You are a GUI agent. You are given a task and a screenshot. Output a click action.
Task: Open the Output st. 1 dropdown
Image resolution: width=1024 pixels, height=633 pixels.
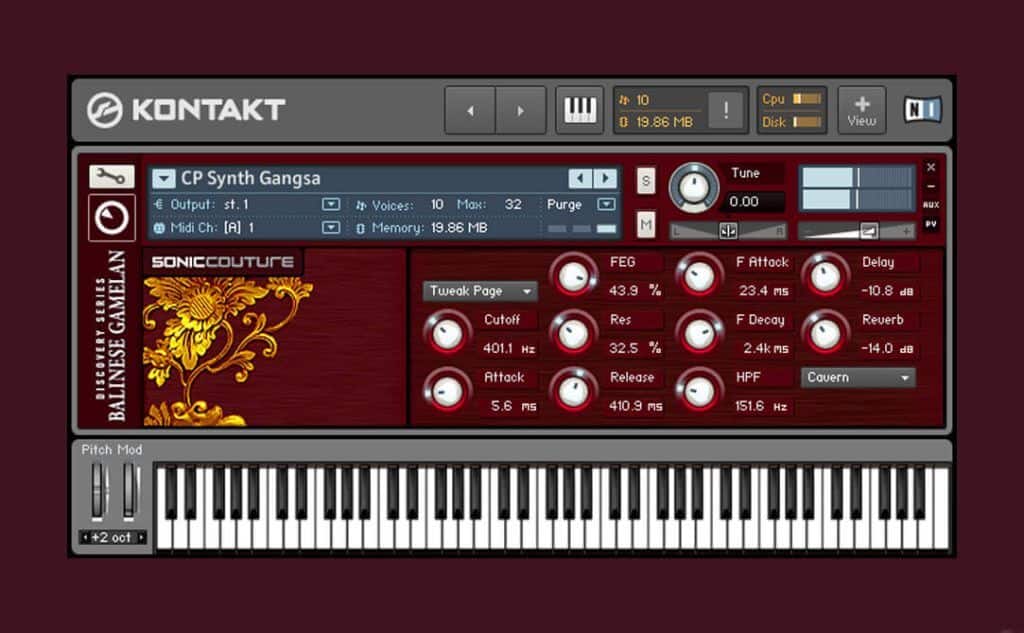[x=331, y=204]
